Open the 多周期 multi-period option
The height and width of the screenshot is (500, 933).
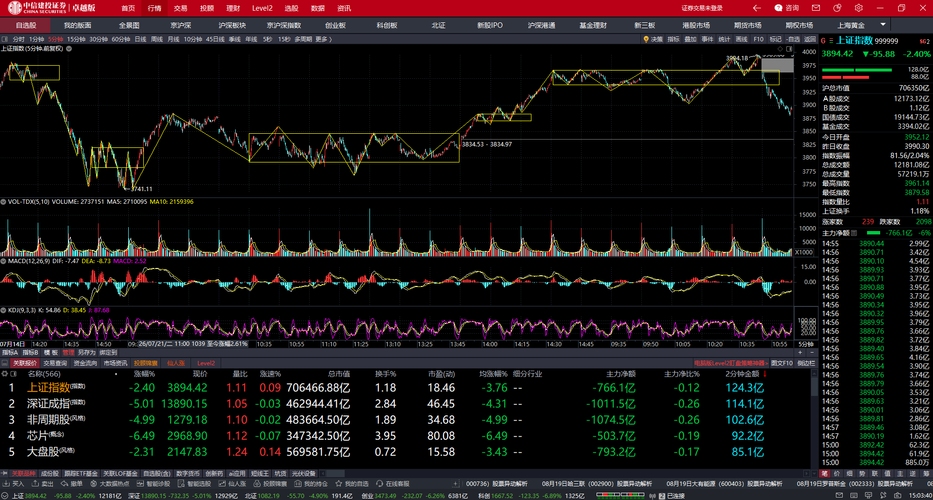(x=303, y=39)
